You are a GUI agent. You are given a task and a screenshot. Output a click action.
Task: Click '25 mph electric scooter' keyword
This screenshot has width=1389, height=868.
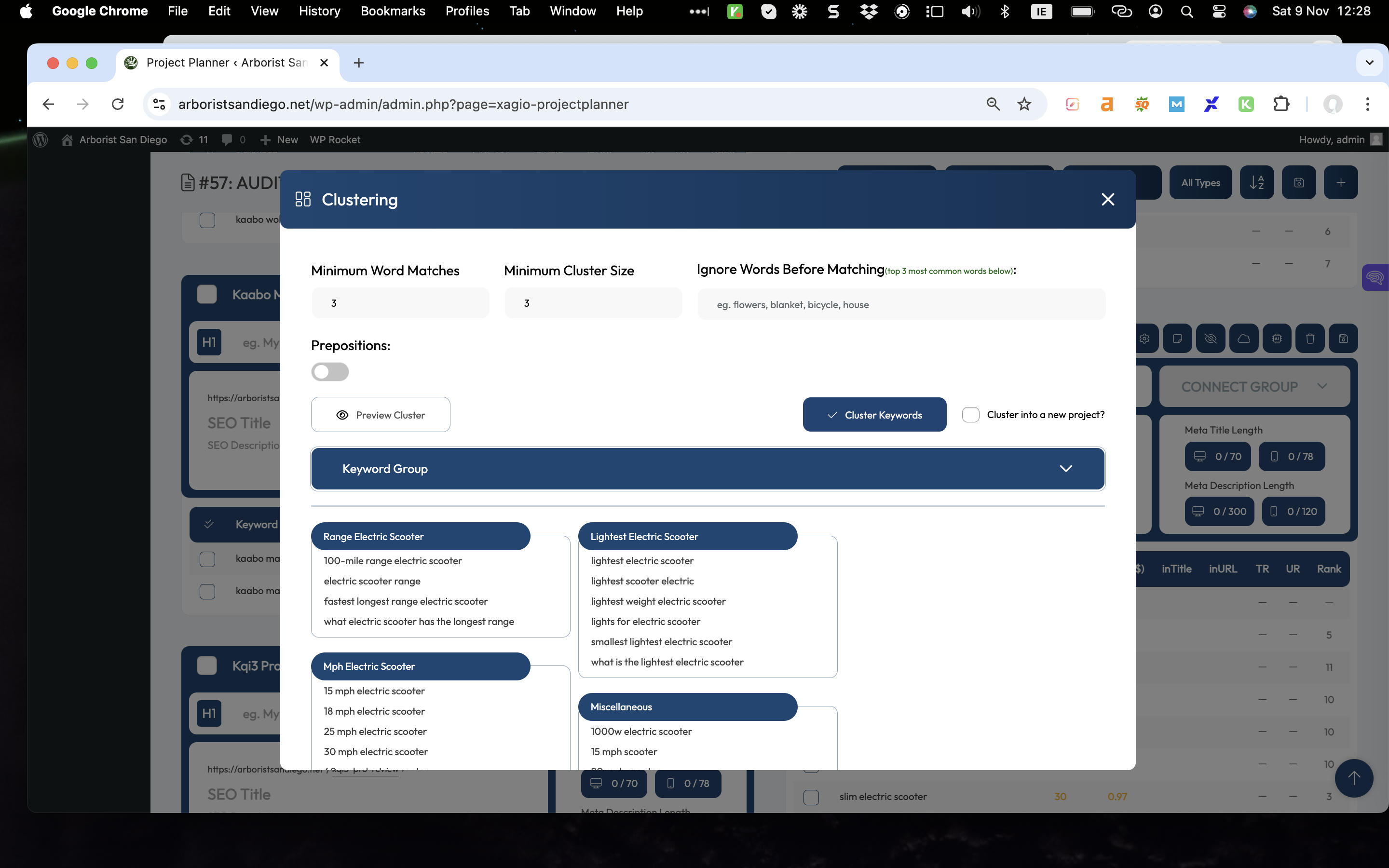pos(375,732)
